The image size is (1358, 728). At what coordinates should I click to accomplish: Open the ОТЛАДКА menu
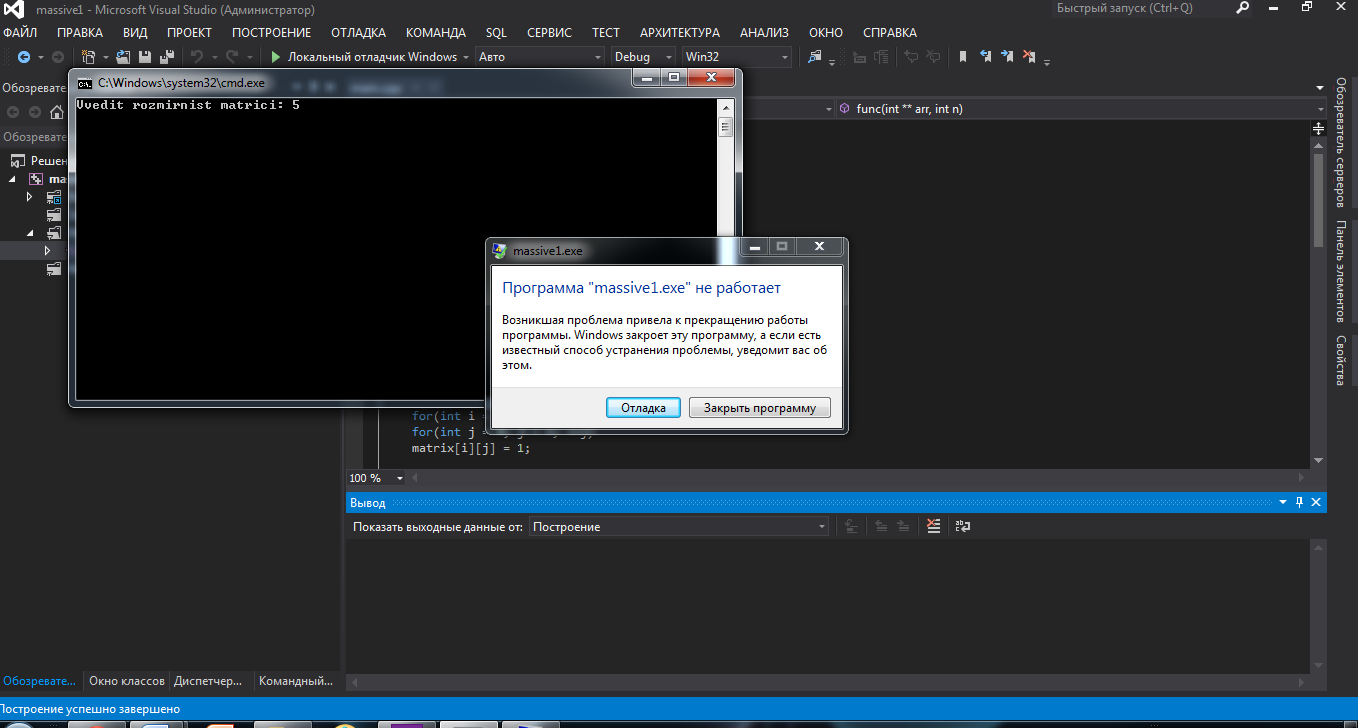(358, 32)
